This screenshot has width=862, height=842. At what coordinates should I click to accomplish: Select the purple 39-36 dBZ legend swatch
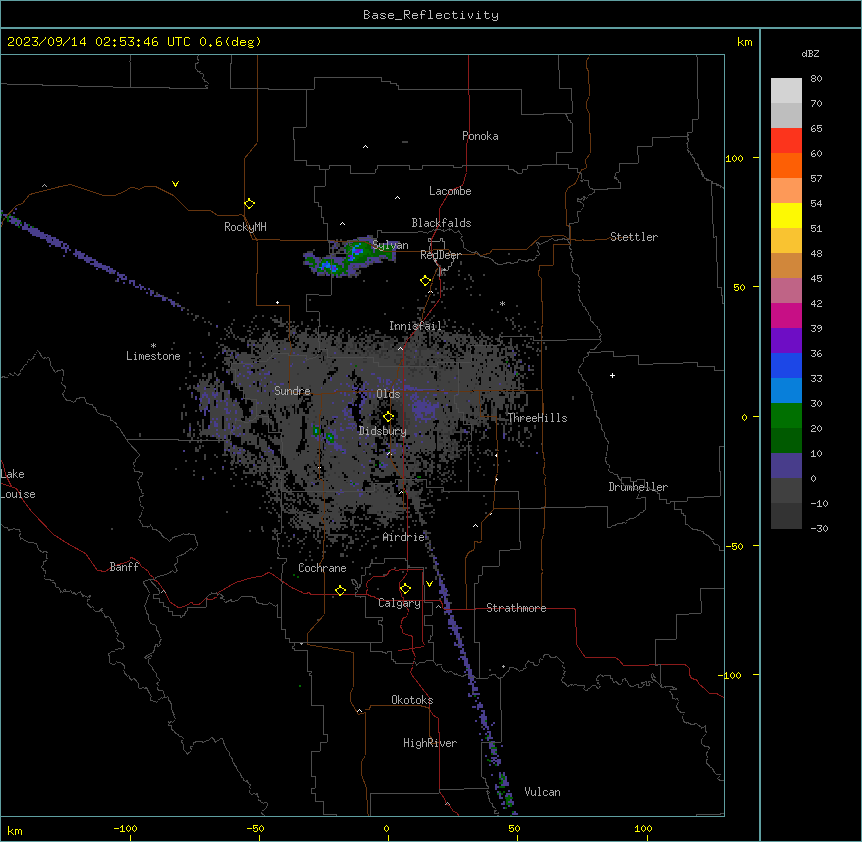click(x=786, y=341)
